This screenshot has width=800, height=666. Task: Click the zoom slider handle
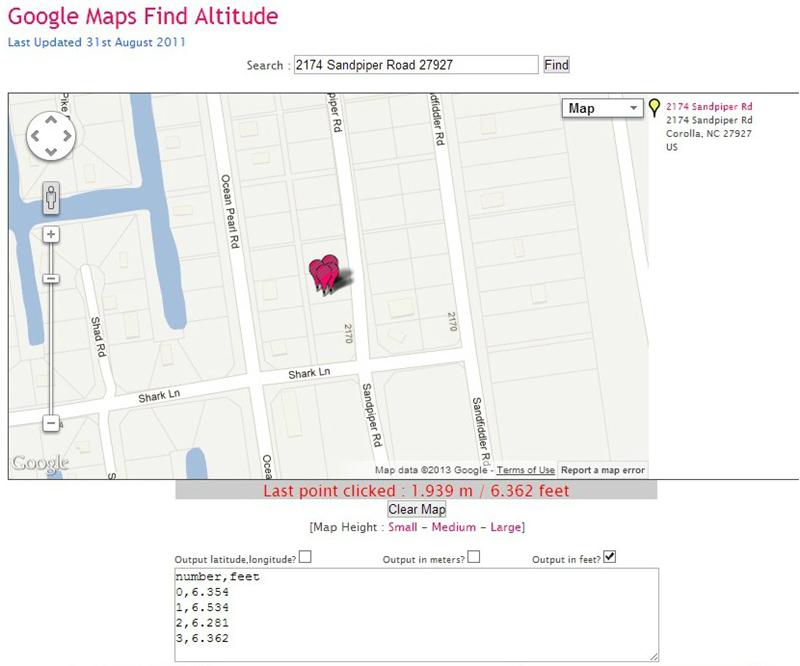51,279
